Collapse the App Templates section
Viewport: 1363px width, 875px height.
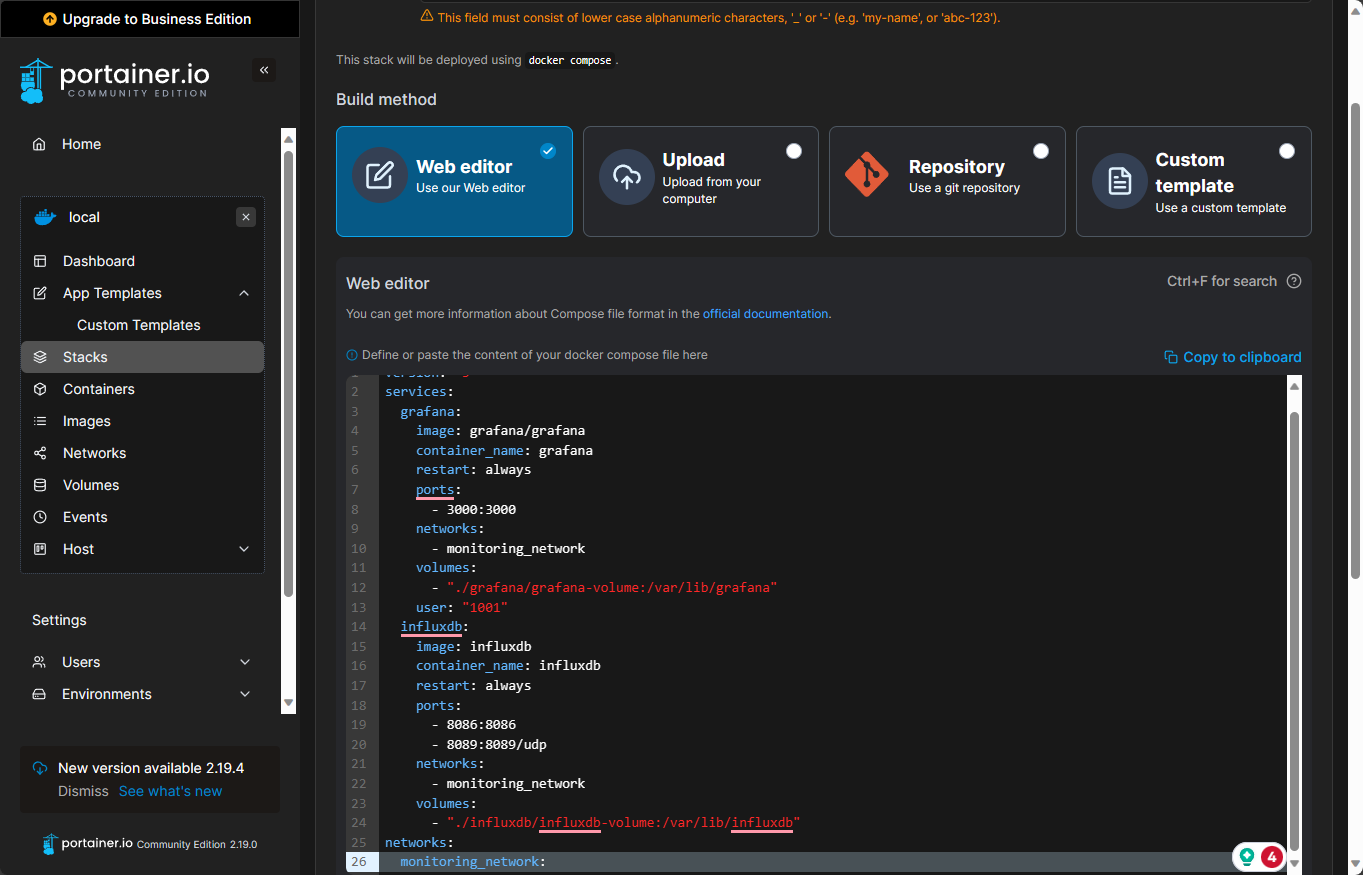(x=244, y=293)
